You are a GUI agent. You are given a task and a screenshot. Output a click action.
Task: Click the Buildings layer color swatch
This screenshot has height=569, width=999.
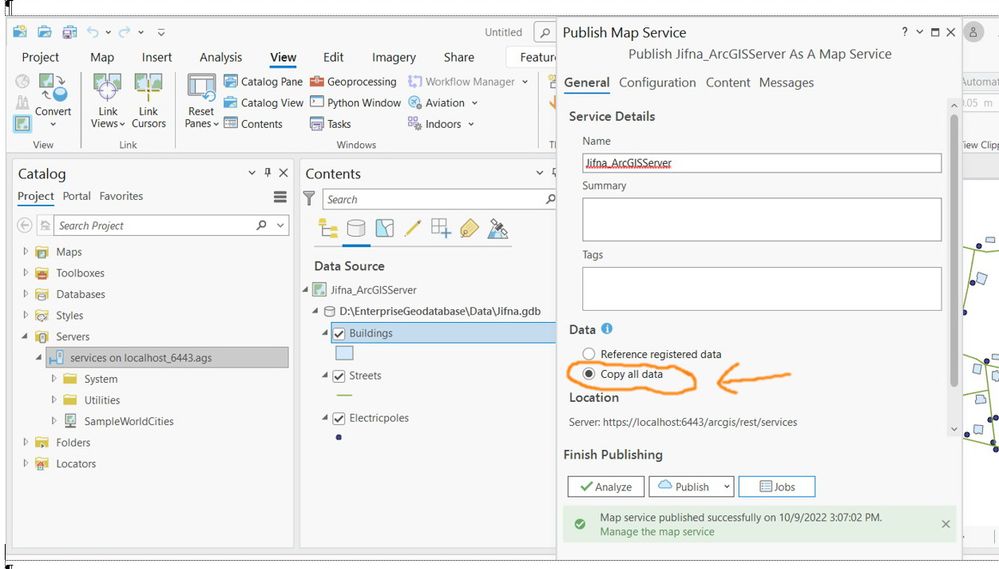pyautogui.click(x=343, y=353)
